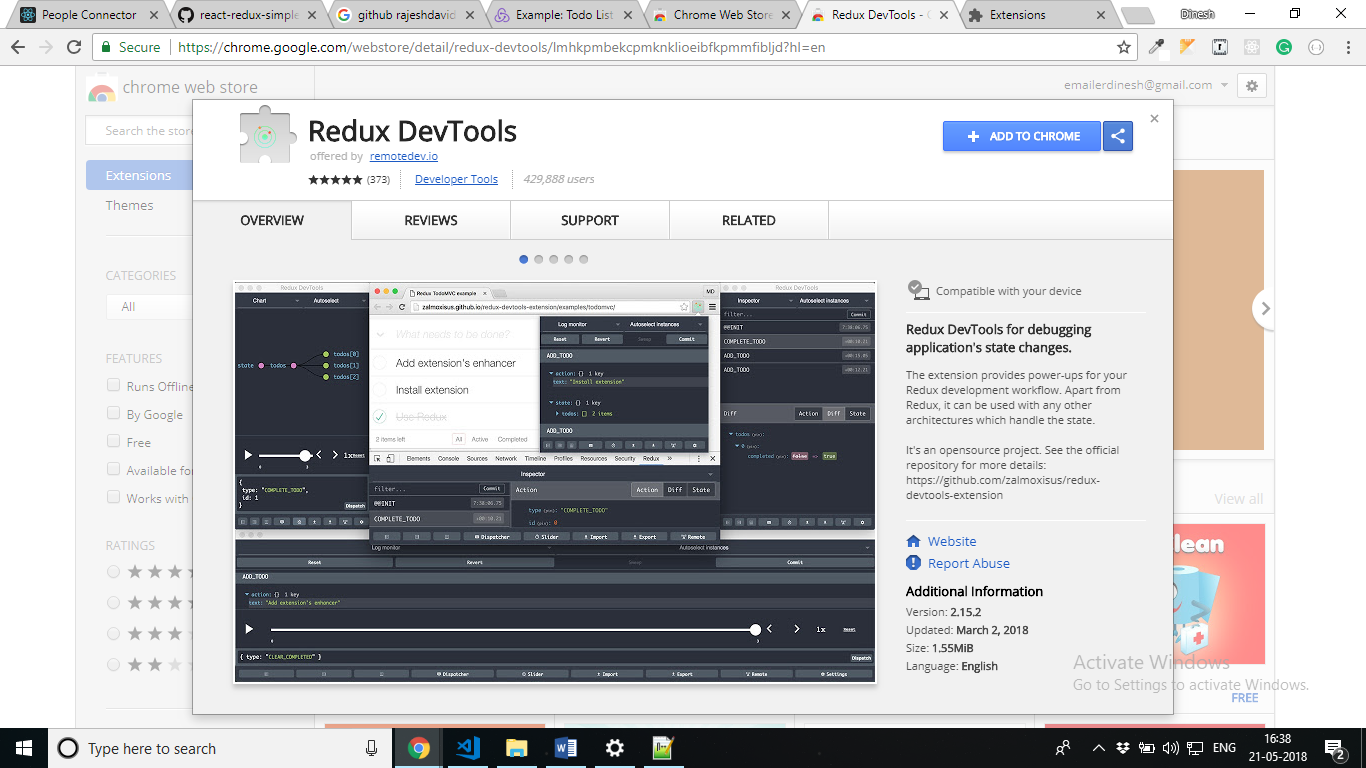Enable the Free features filter

[x=113, y=441]
